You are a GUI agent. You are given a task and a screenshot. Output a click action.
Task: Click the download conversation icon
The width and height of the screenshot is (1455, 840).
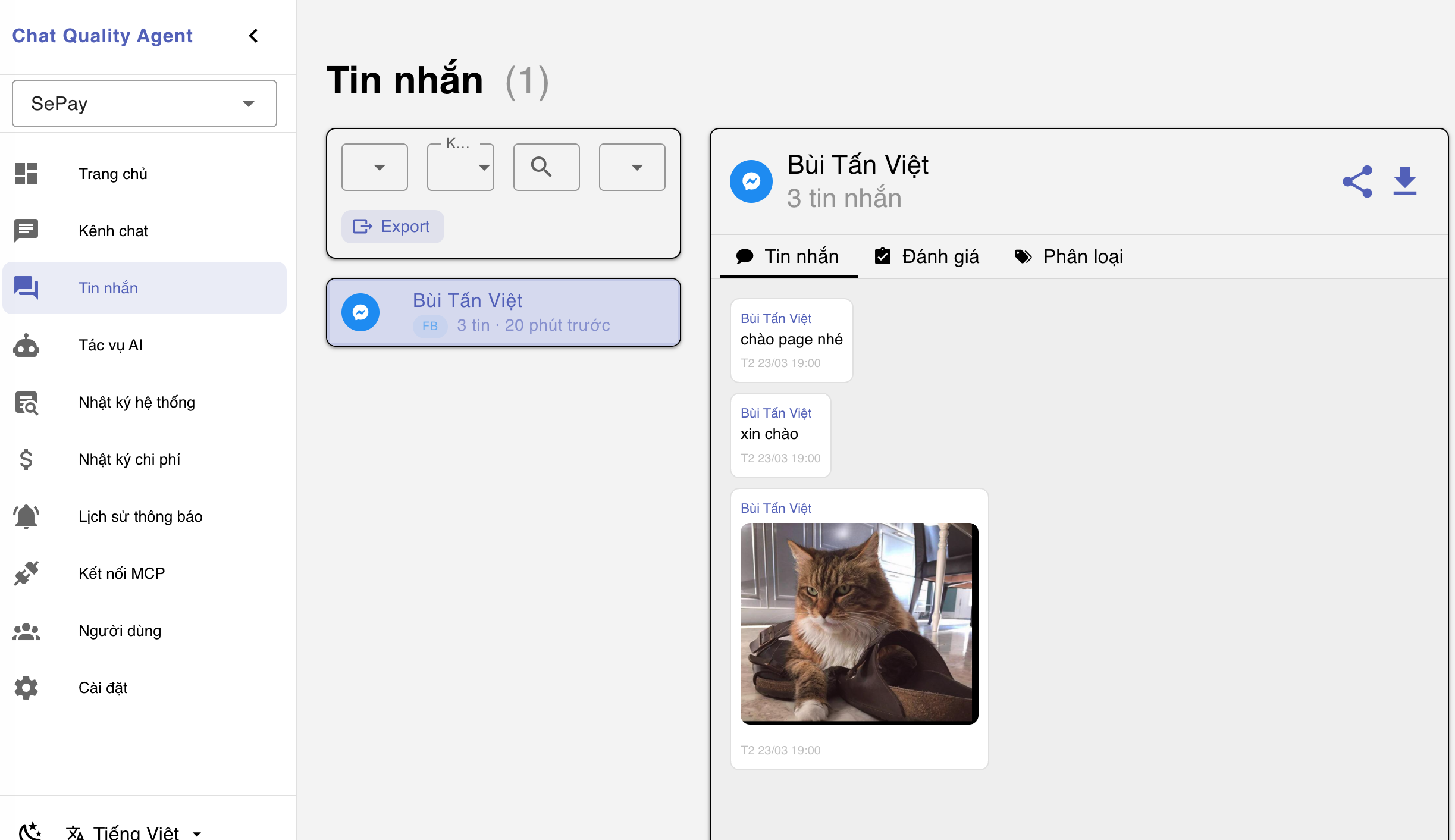coord(1405,181)
